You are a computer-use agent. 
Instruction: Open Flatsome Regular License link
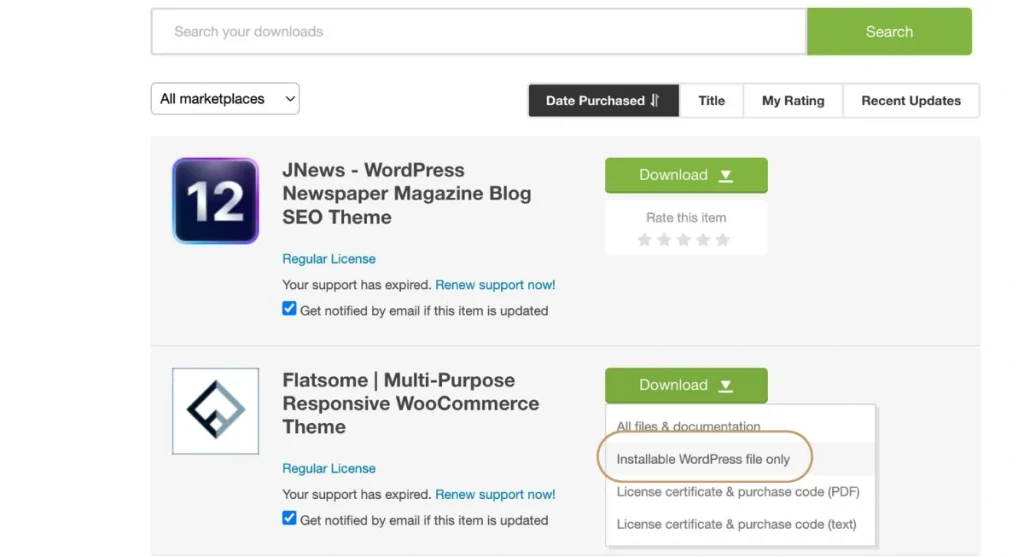(x=328, y=468)
